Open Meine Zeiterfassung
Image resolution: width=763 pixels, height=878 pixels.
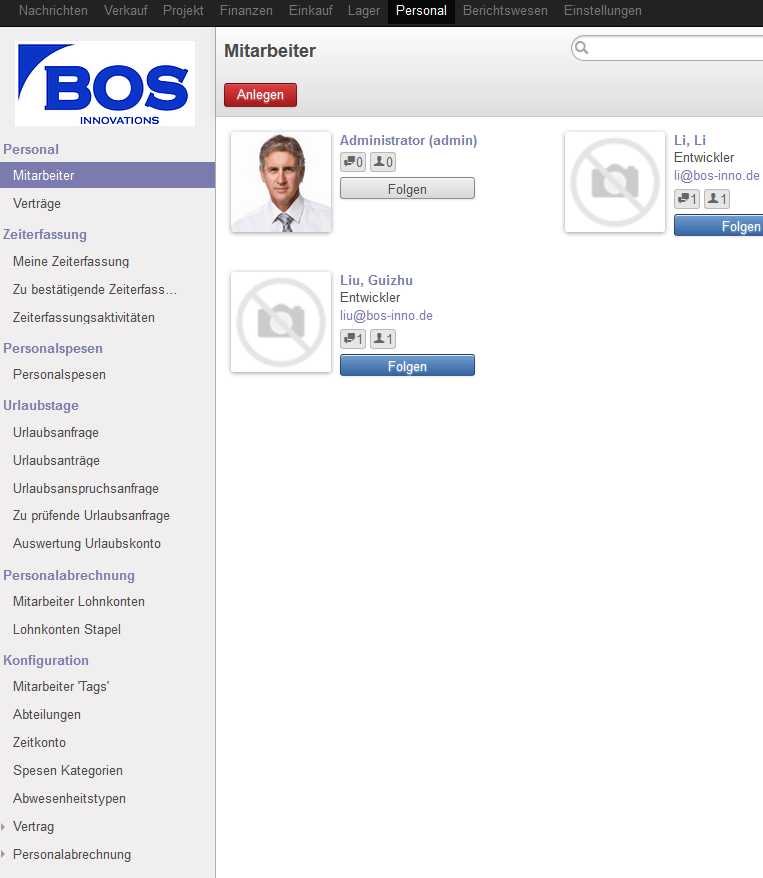click(71, 261)
